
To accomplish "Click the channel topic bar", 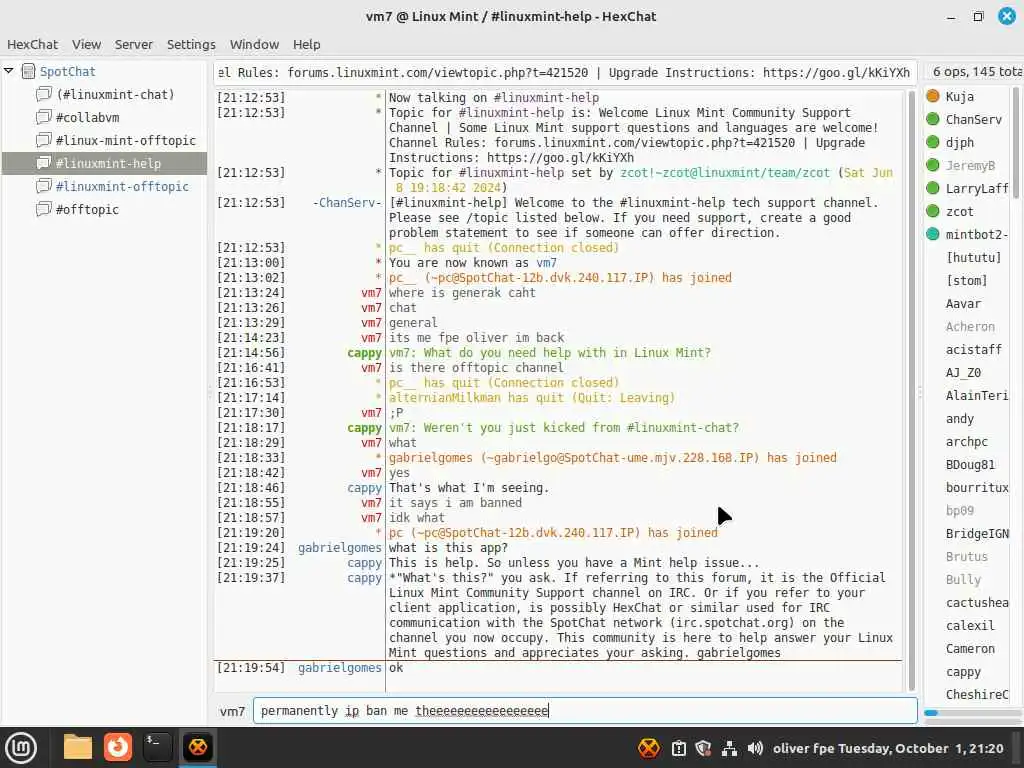I will point(566,72).
